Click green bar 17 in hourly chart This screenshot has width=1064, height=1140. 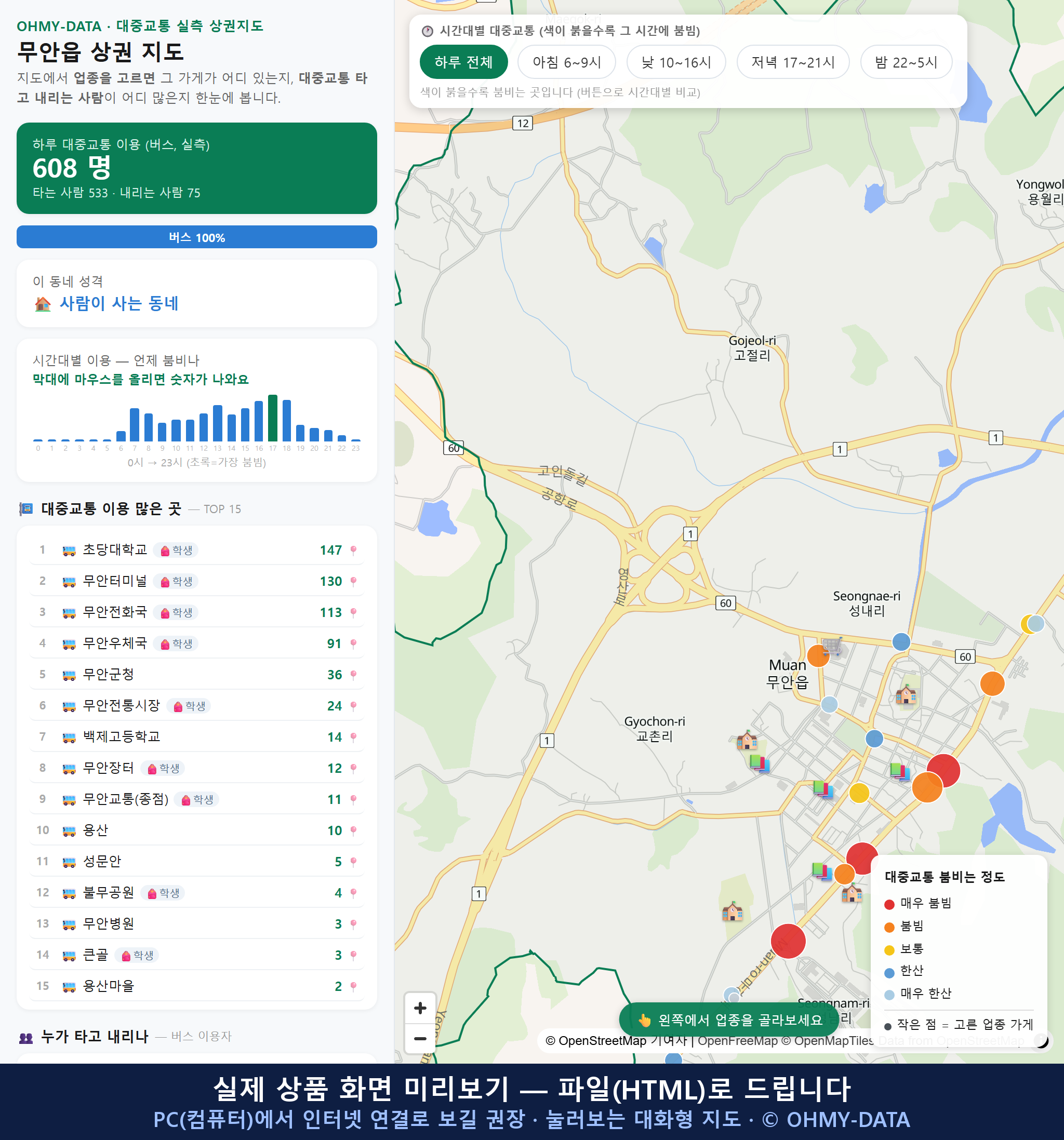click(x=273, y=418)
